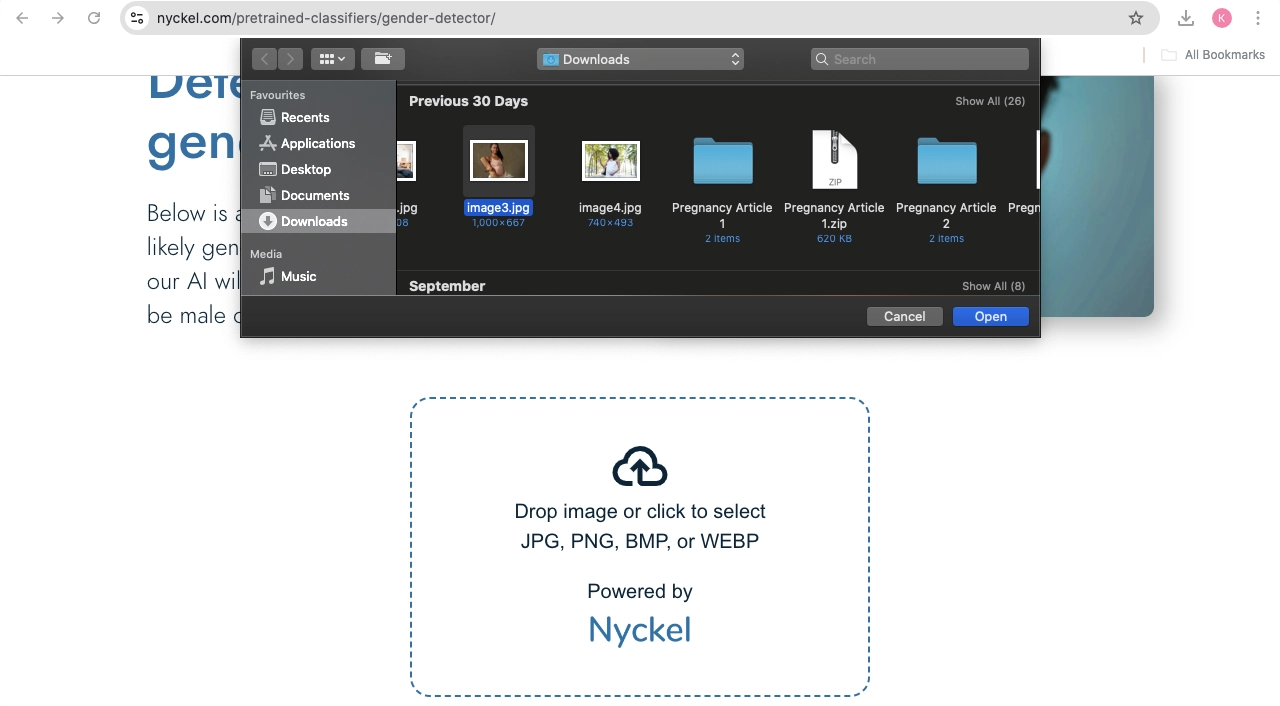Select Recents in the sidebar

pyautogui.click(x=304, y=117)
